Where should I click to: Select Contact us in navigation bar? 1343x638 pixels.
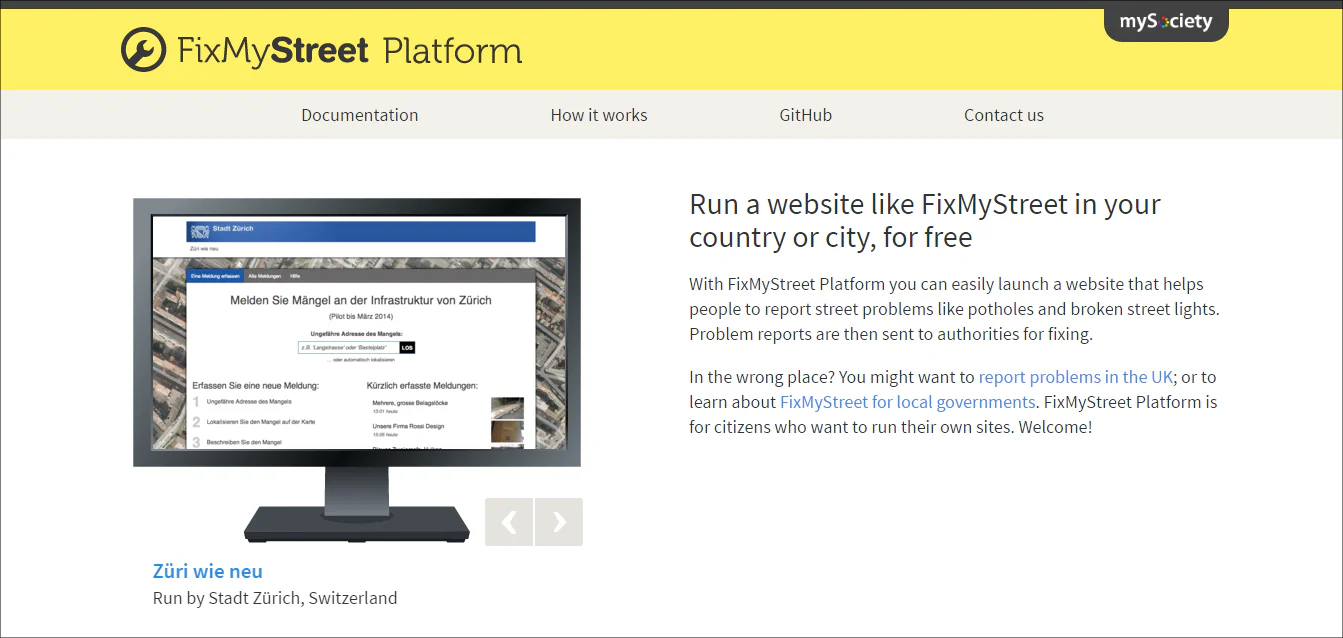coord(1004,115)
